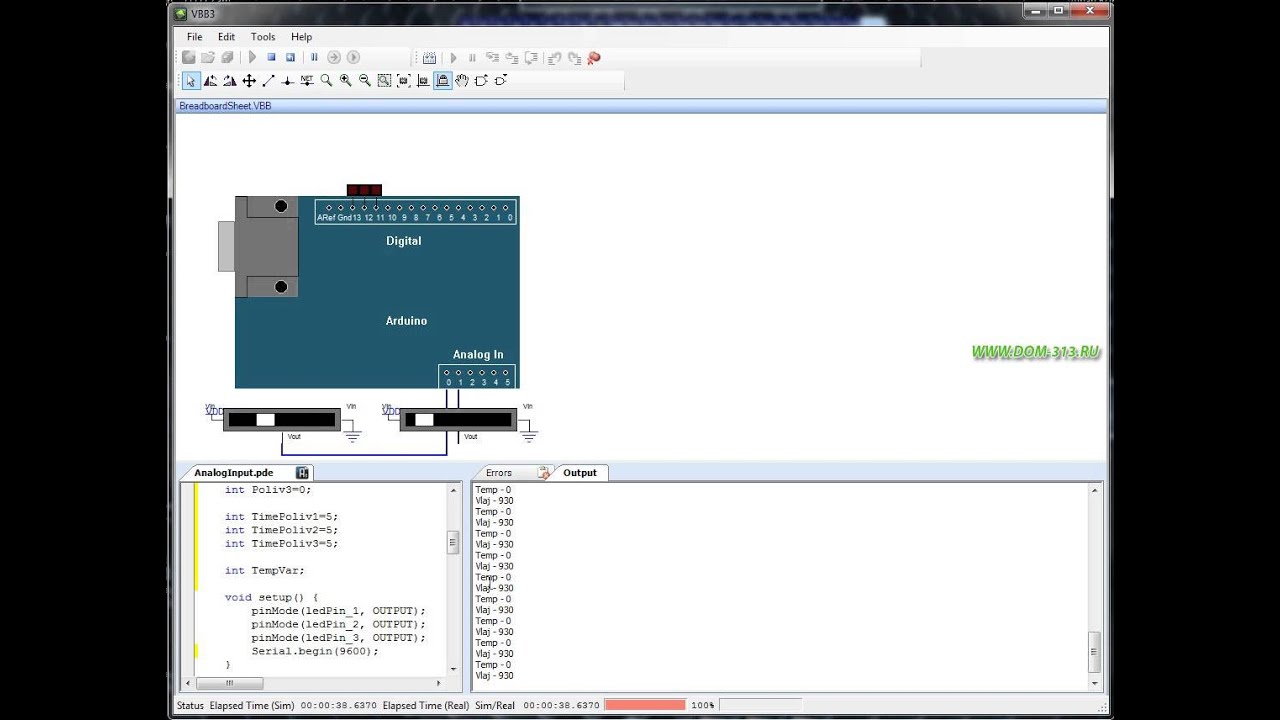The image size is (1280, 720).
Task: Open the Help menu
Action: [x=301, y=37]
